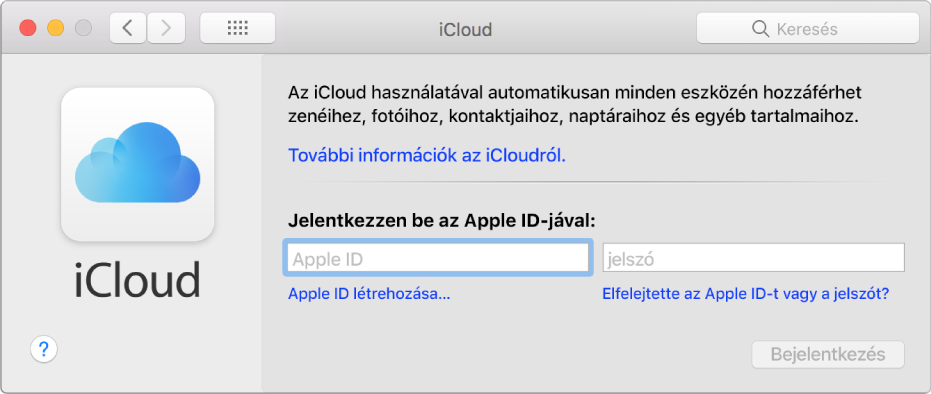Viewport: 931px width, 394px height.
Task: Close the iCloud window with red button
Action: point(28,28)
